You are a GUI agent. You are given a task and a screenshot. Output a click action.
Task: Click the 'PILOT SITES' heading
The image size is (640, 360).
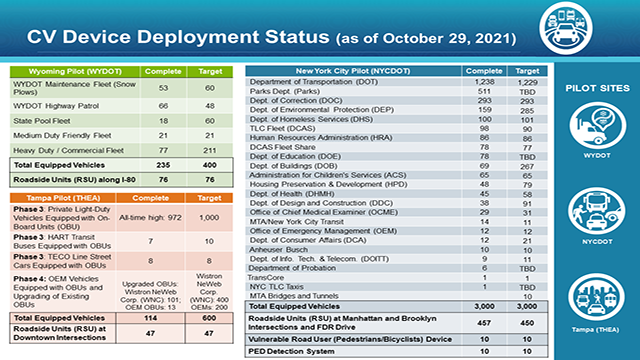click(597, 88)
